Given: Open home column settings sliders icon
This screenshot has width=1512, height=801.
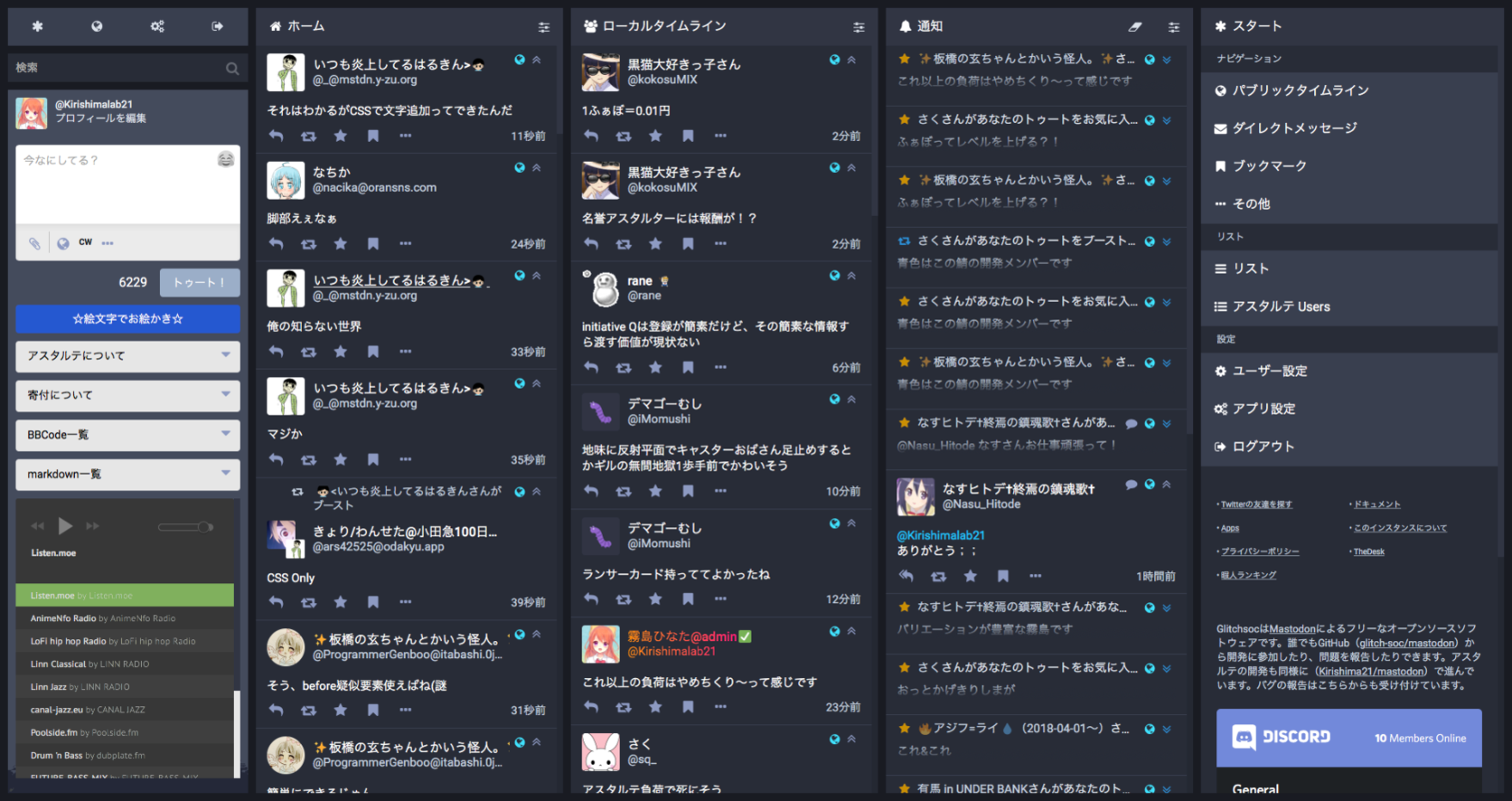Looking at the screenshot, I should [x=544, y=27].
